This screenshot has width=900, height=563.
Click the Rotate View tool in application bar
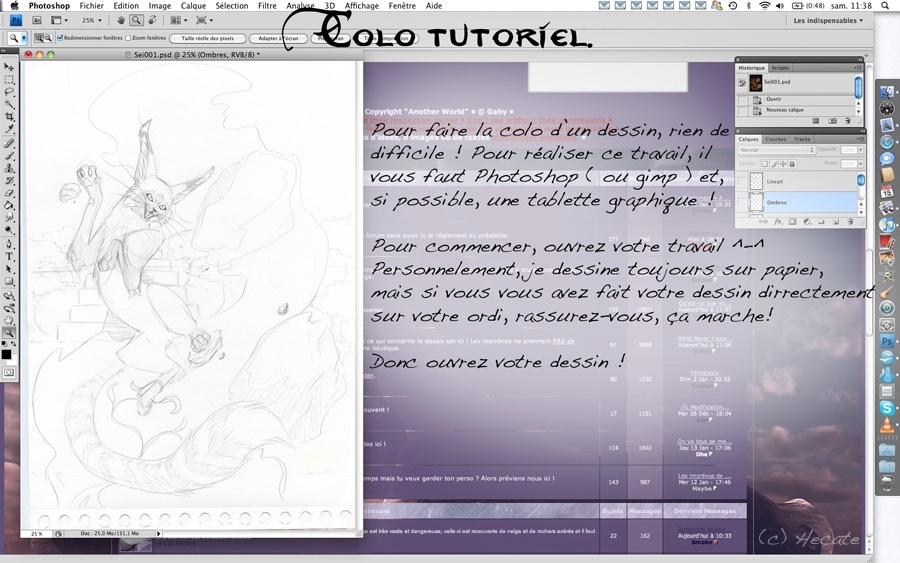click(x=152, y=20)
